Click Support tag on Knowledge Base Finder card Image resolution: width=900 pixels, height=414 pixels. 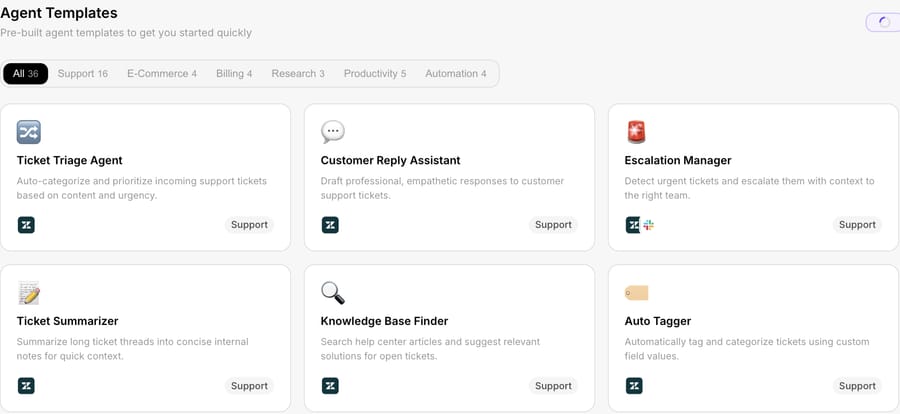(x=553, y=386)
